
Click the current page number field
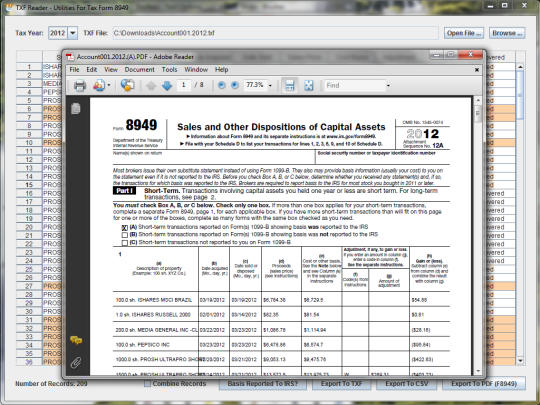coord(184,85)
